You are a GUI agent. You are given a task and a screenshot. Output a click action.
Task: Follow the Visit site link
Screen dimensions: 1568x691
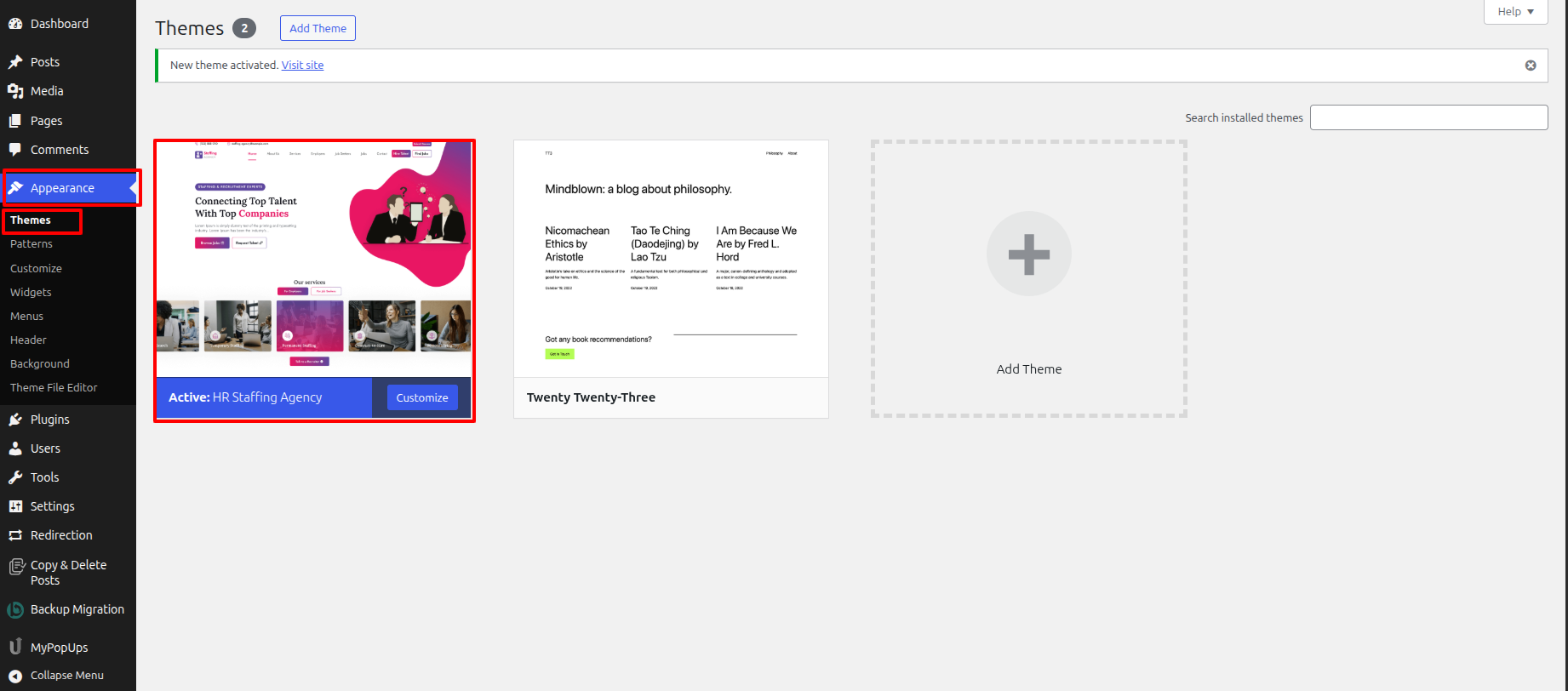coord(302,66)
